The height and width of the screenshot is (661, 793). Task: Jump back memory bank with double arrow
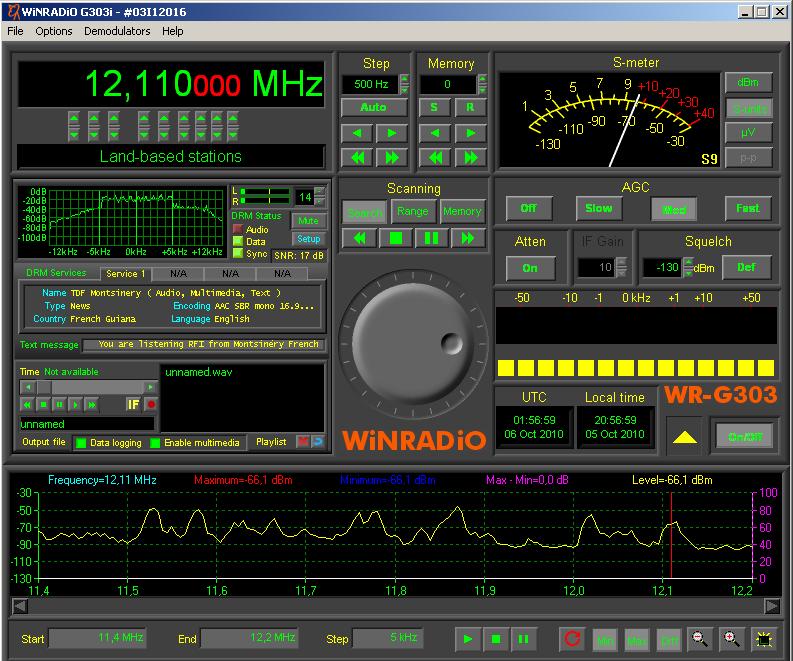(434, 158)
